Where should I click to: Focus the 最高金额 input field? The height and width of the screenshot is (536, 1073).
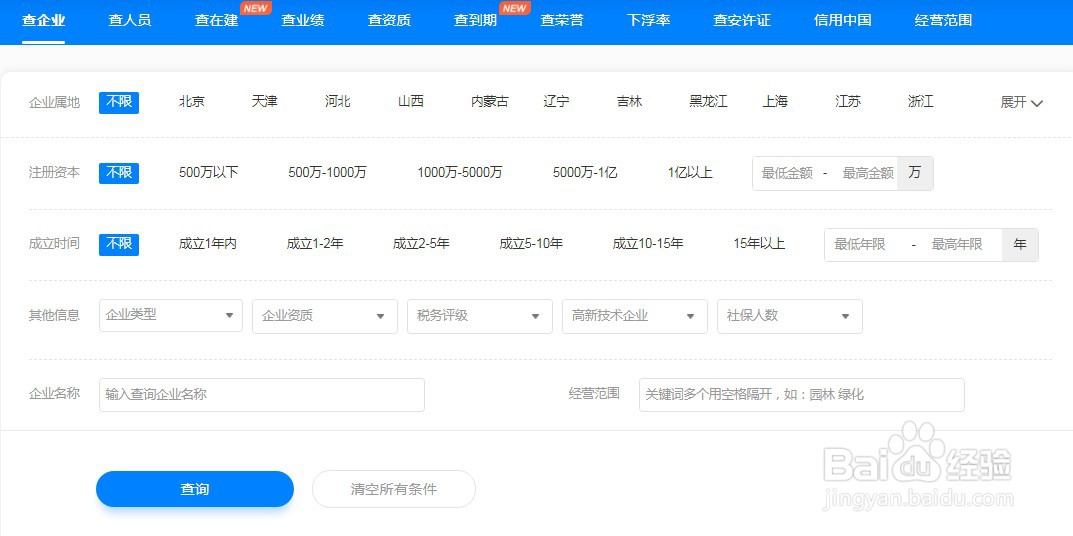tap(868, 174)
